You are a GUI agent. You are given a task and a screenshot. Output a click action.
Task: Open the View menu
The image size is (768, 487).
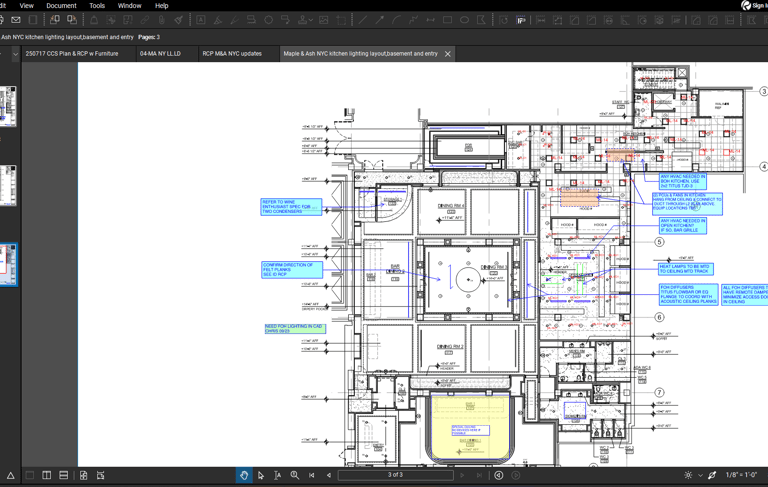26,5
